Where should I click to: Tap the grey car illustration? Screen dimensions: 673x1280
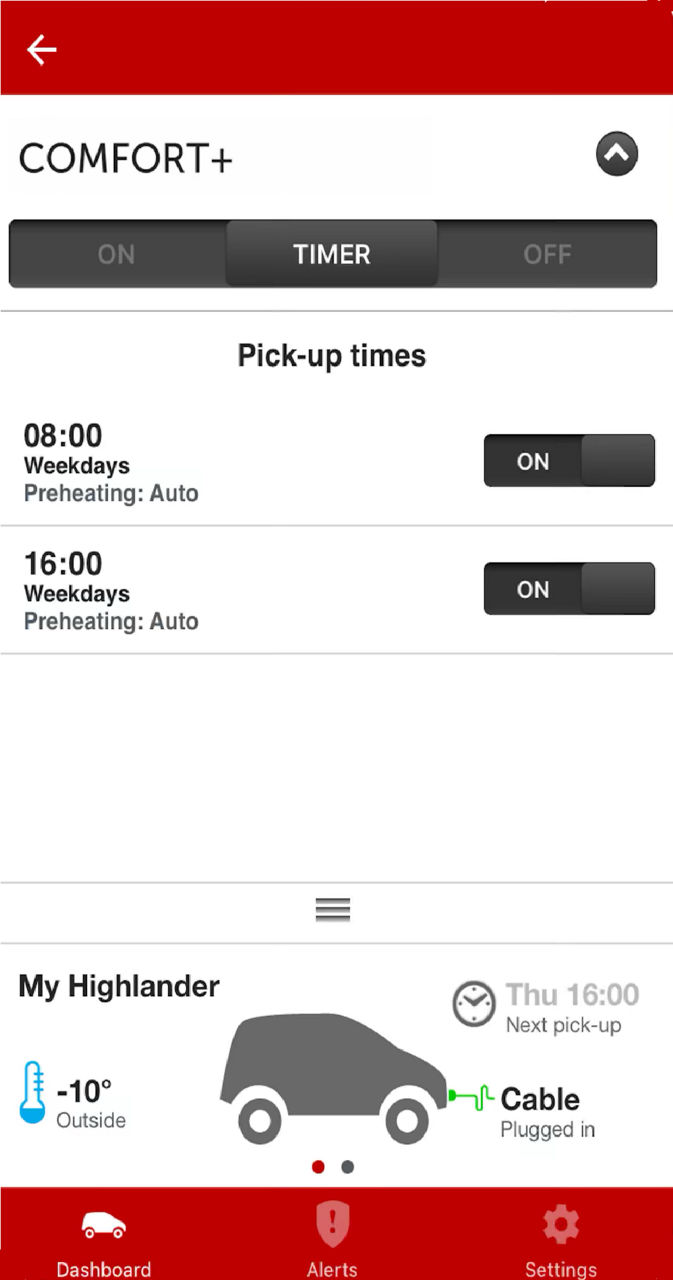pyautogui.click(x=333, y=1079)
